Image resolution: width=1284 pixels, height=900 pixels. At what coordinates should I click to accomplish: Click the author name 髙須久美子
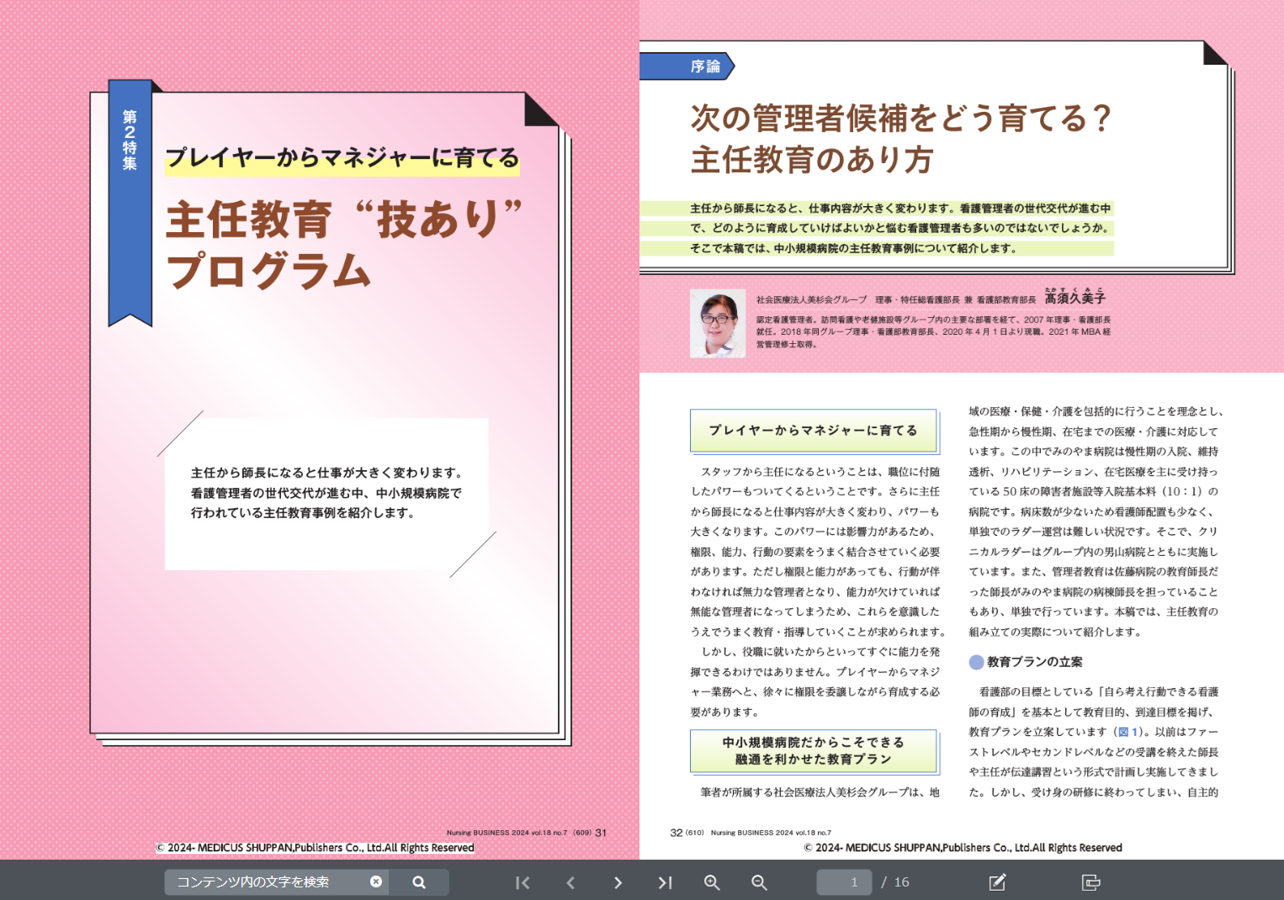[1075, 300]
